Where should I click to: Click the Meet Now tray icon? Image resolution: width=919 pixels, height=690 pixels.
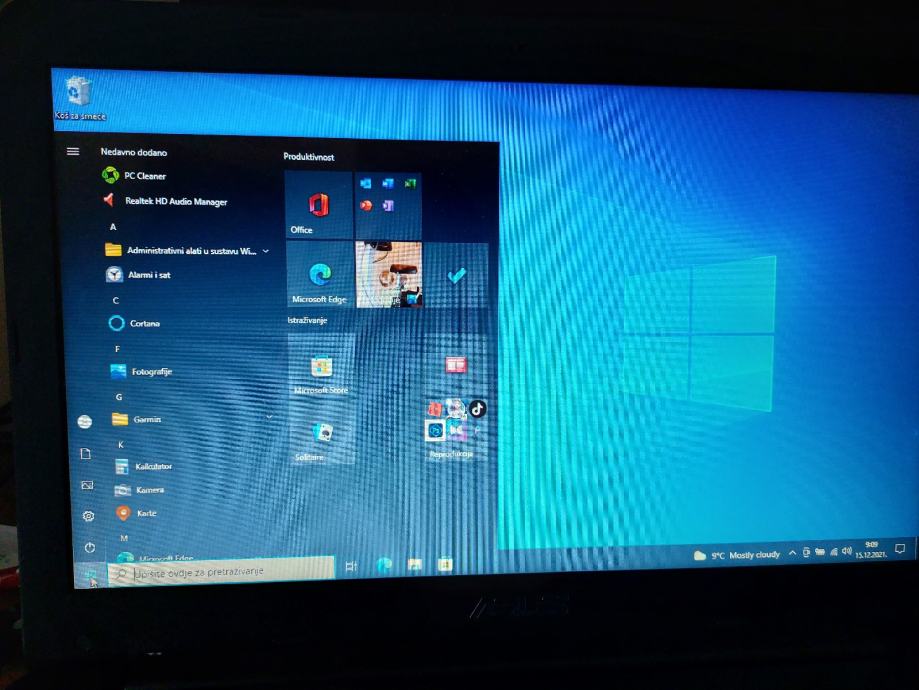coord(806,552)
